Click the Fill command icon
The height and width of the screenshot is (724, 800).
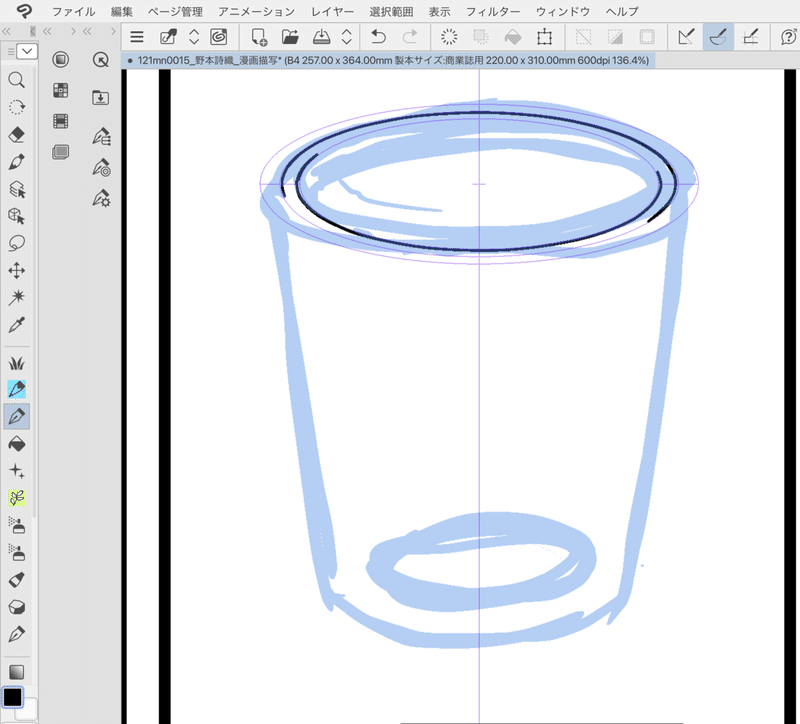513,37
